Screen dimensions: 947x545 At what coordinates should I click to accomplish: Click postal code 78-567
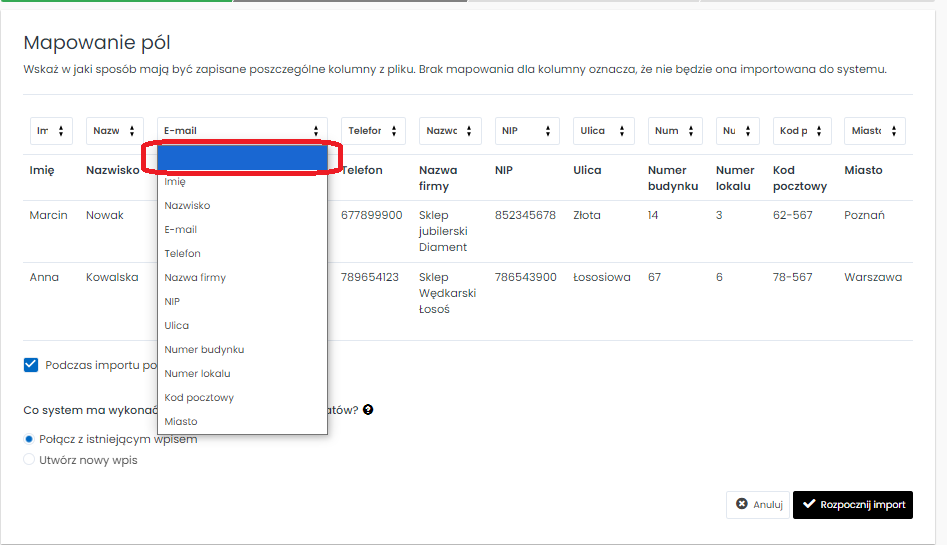pyautogui.click(x=792, y=277)
